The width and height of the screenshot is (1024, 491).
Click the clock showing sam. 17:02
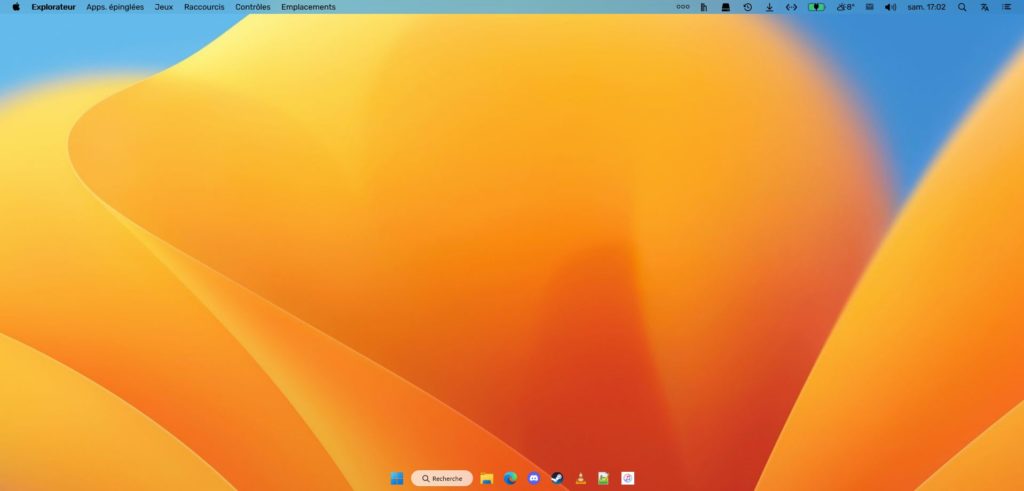(x=927, y=7)
